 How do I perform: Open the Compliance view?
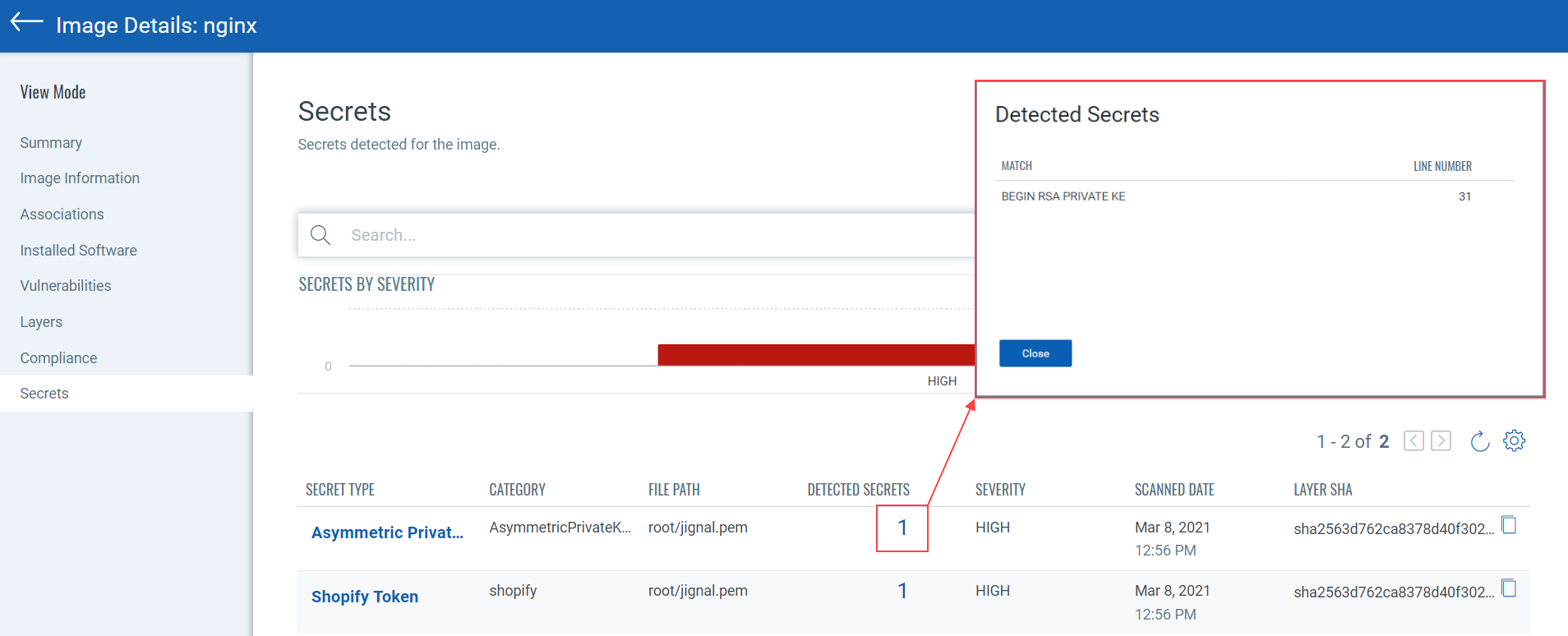(x=58, y=358)
